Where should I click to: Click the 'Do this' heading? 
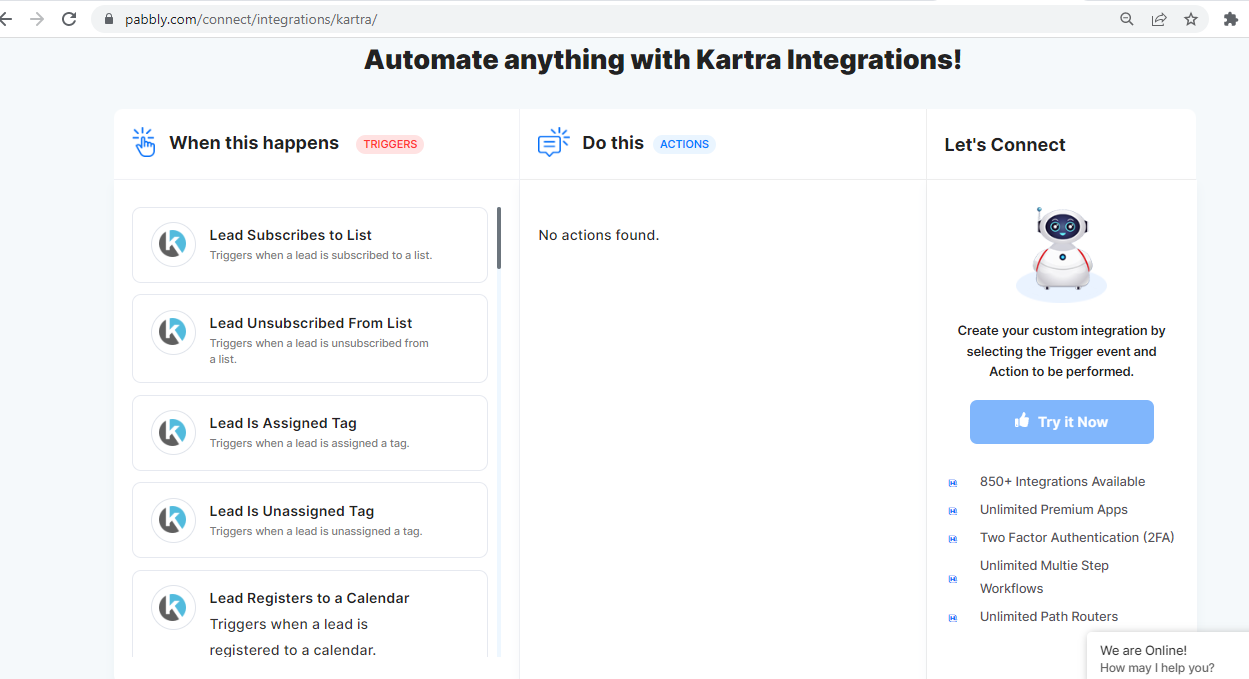click(613, 143)
